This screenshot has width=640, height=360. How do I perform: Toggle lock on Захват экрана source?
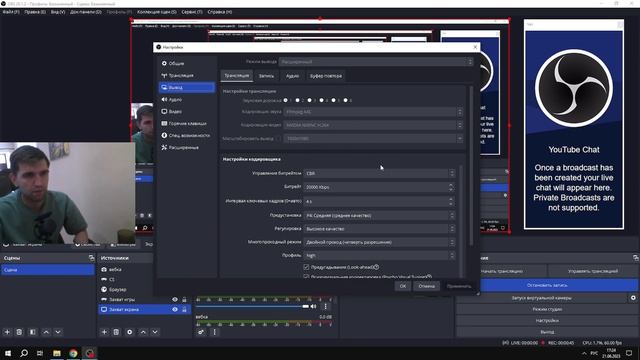point(184,310)
